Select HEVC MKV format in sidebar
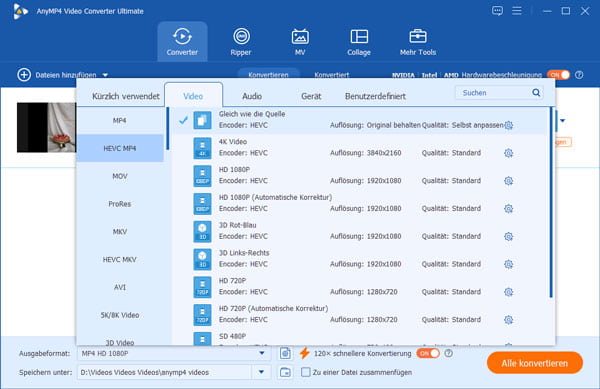600x389 pixels. 120,259
